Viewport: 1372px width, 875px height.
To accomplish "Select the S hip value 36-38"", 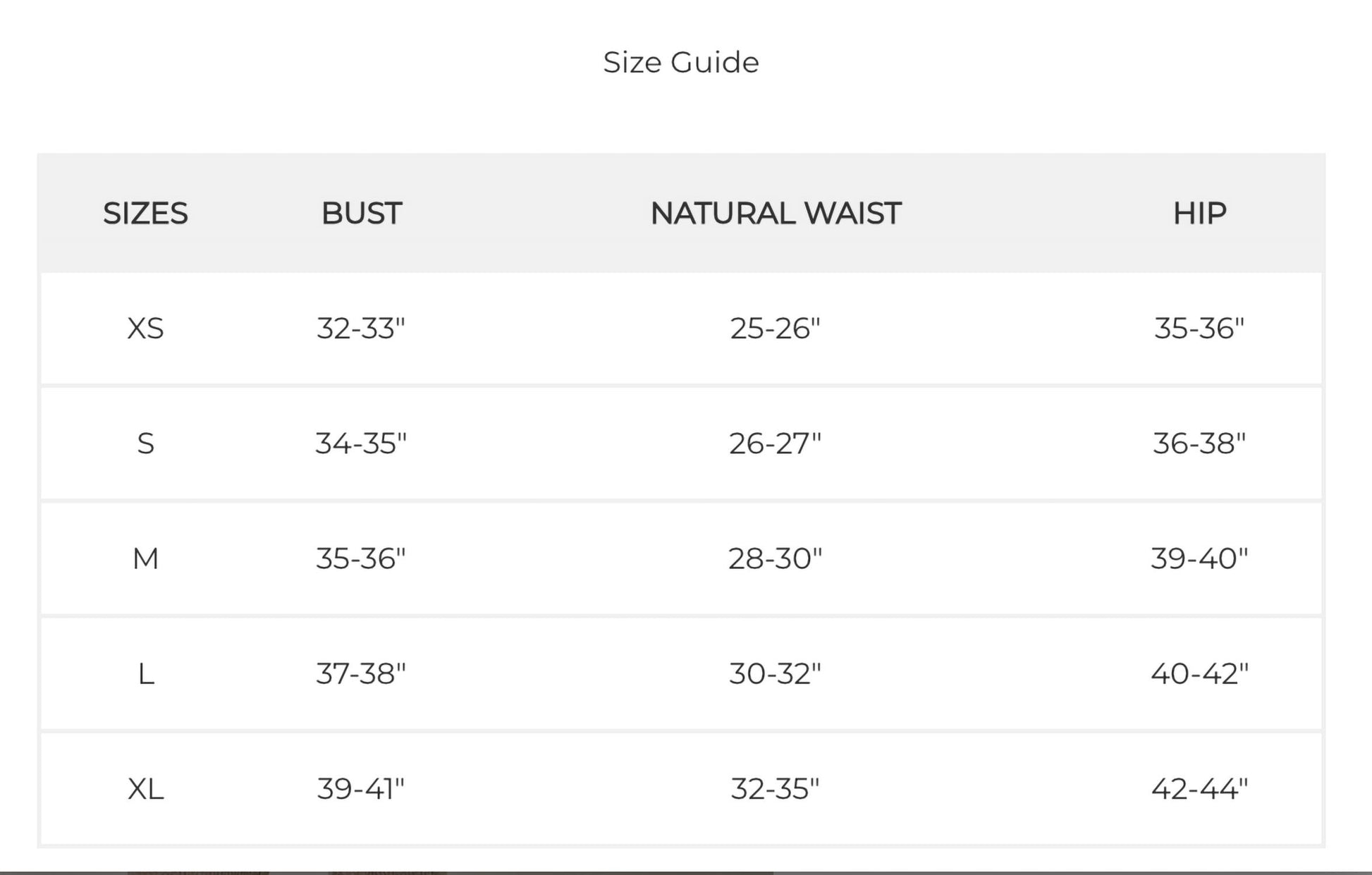I will [1199, 443].
